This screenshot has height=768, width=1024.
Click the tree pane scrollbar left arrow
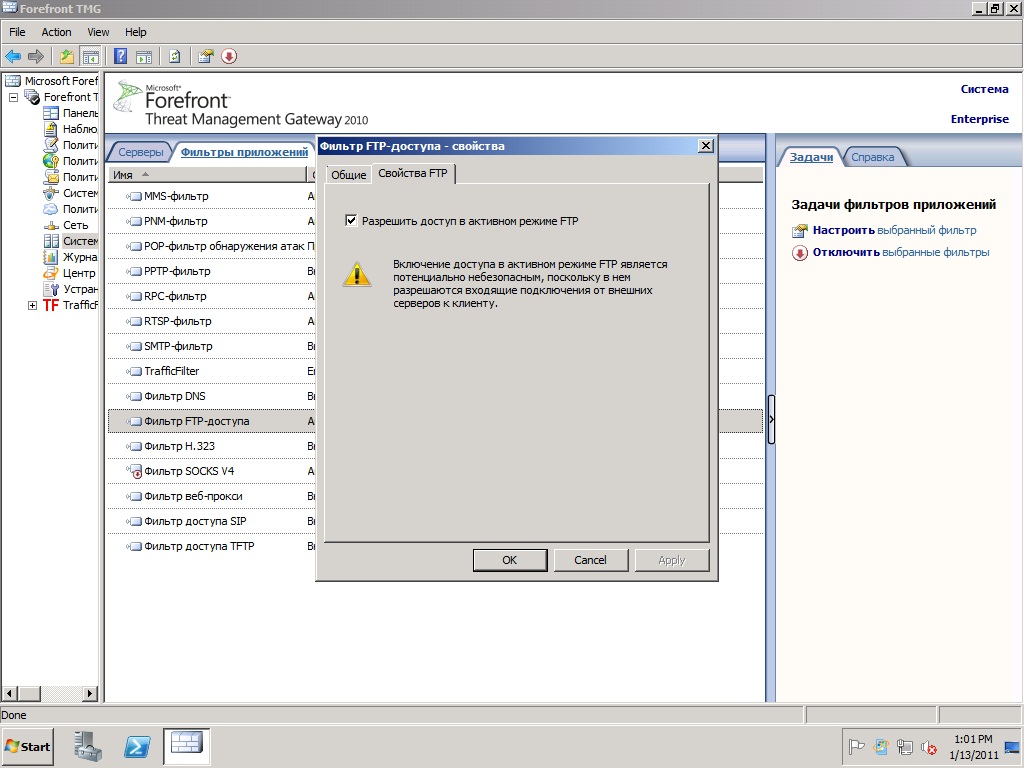pos(8,693)
